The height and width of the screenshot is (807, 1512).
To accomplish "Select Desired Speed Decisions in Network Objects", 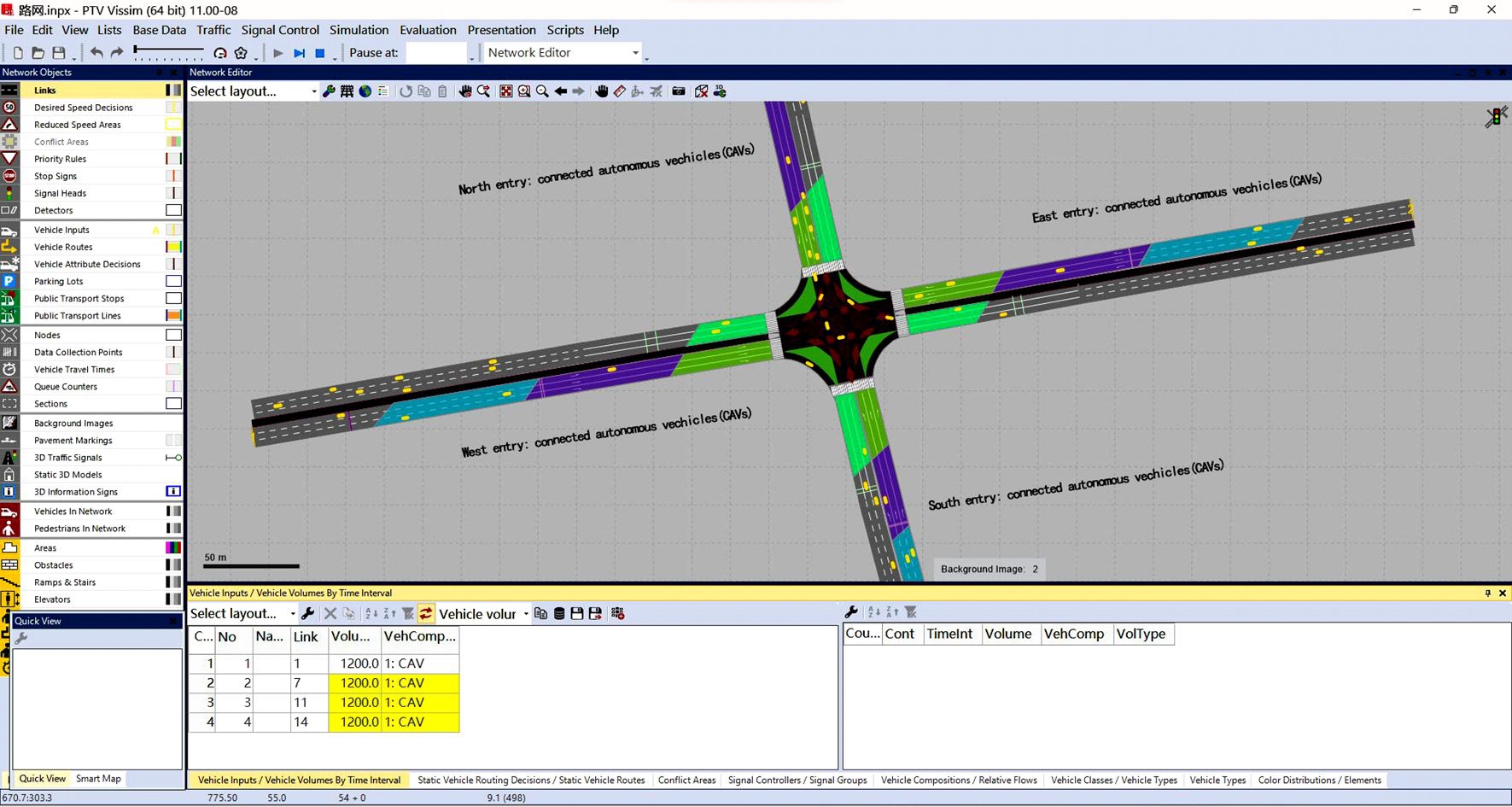I will click(83, 108).
